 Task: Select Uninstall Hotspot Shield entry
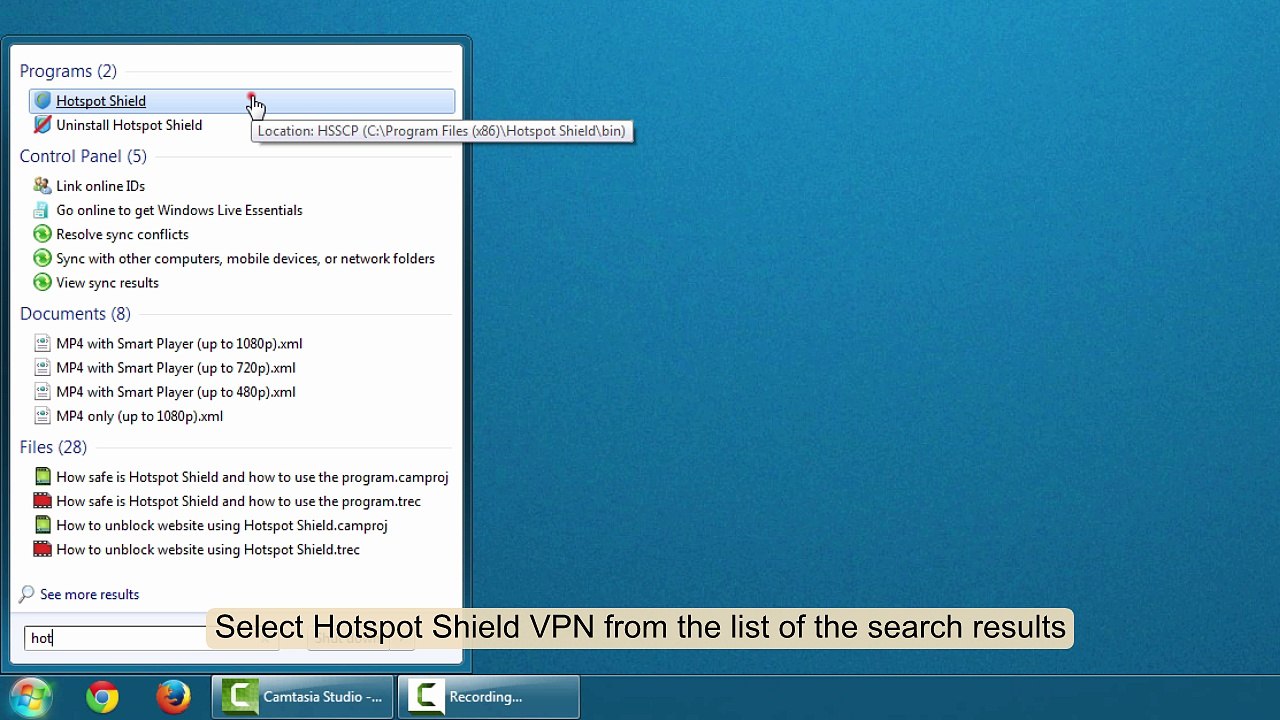pyautogui.click(x=129, y=125)
